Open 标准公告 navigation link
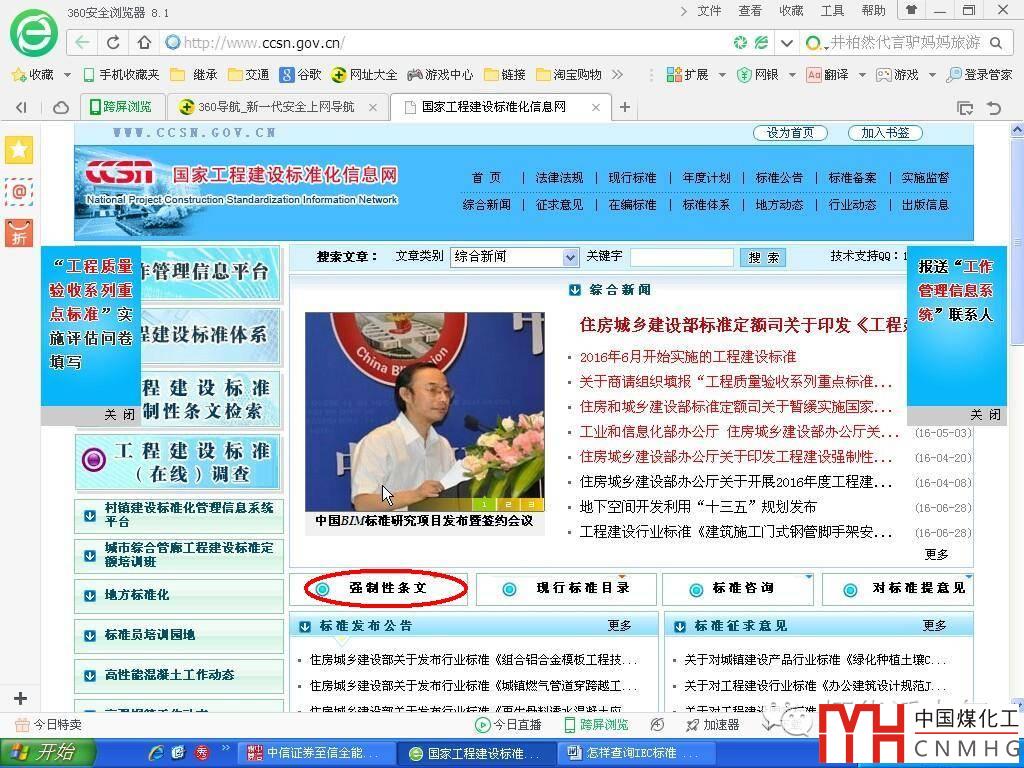Image resolution: width=1024 pixels, height=768 pixels. click(x=779, y=178)
